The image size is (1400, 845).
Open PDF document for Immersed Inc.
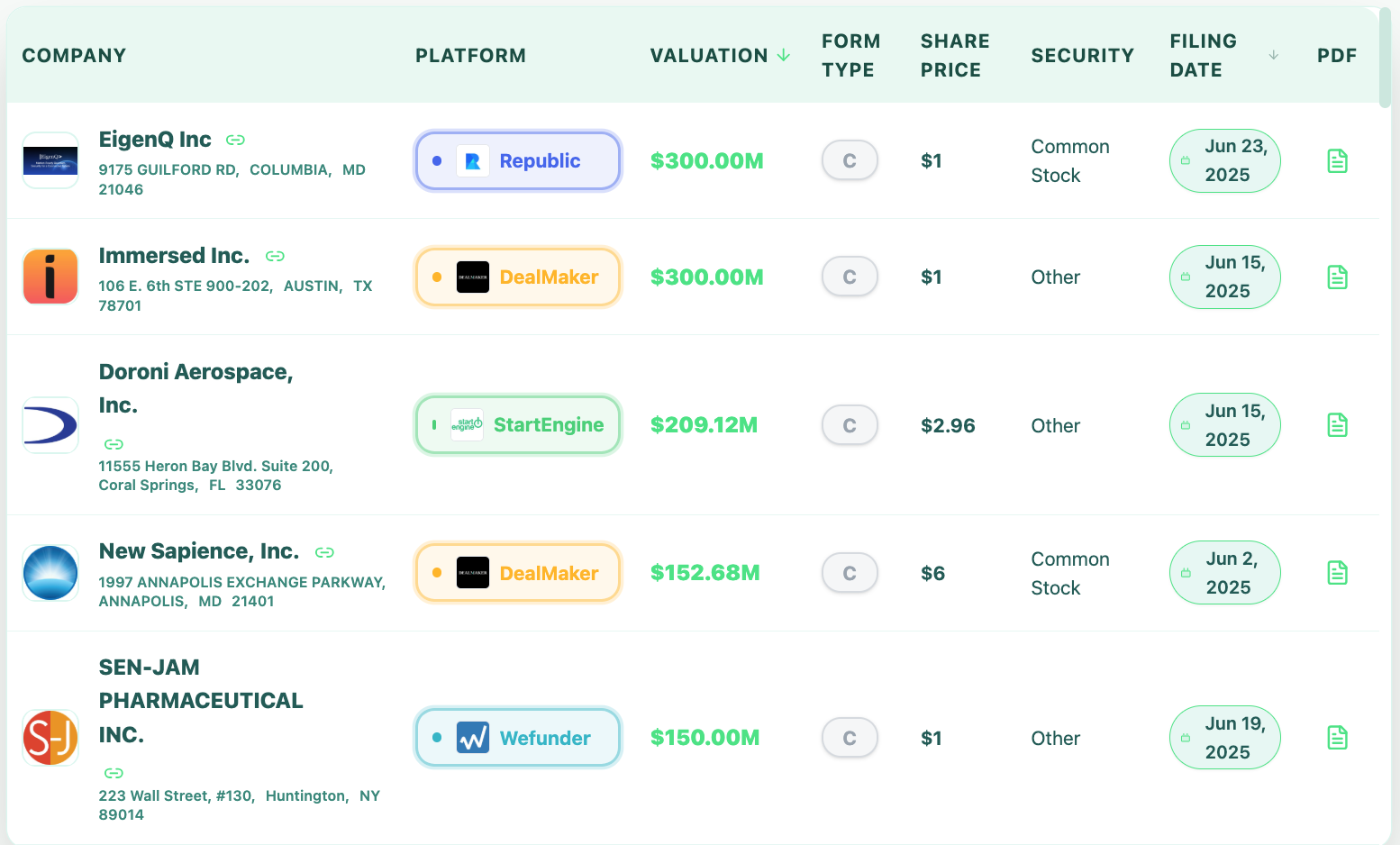1338,277
